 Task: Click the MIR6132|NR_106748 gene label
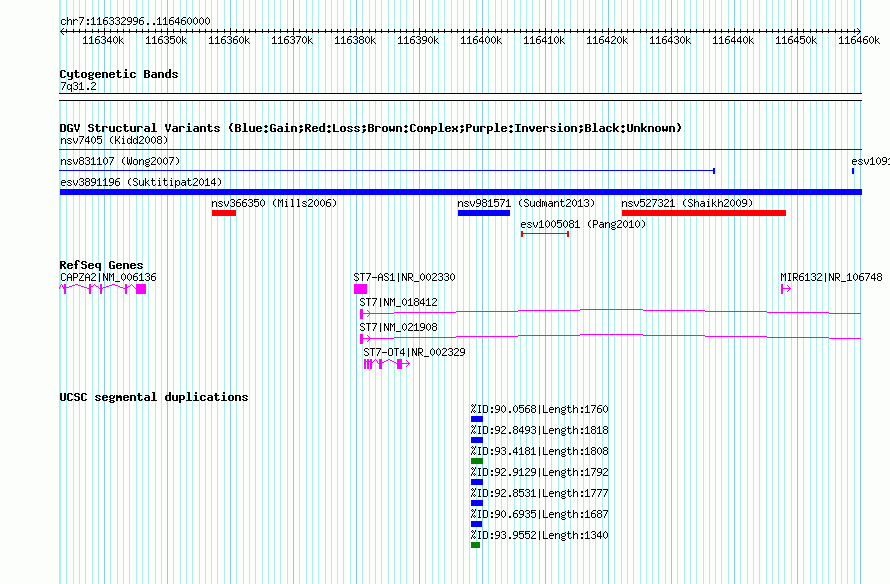pyautogui.click(x=831, y=278)
